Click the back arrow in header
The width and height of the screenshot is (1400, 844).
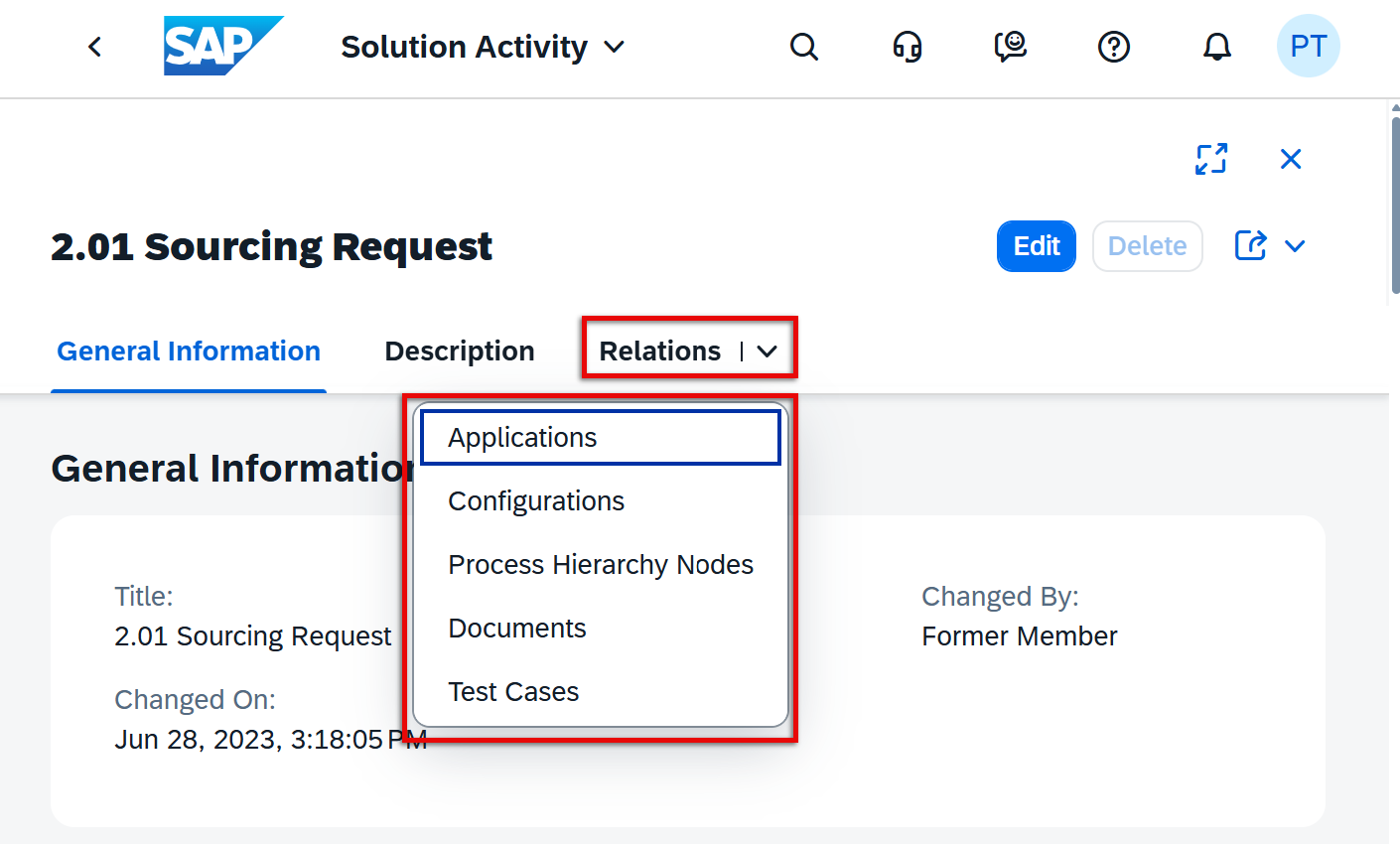pyautogui.click(x=95, y=47)
